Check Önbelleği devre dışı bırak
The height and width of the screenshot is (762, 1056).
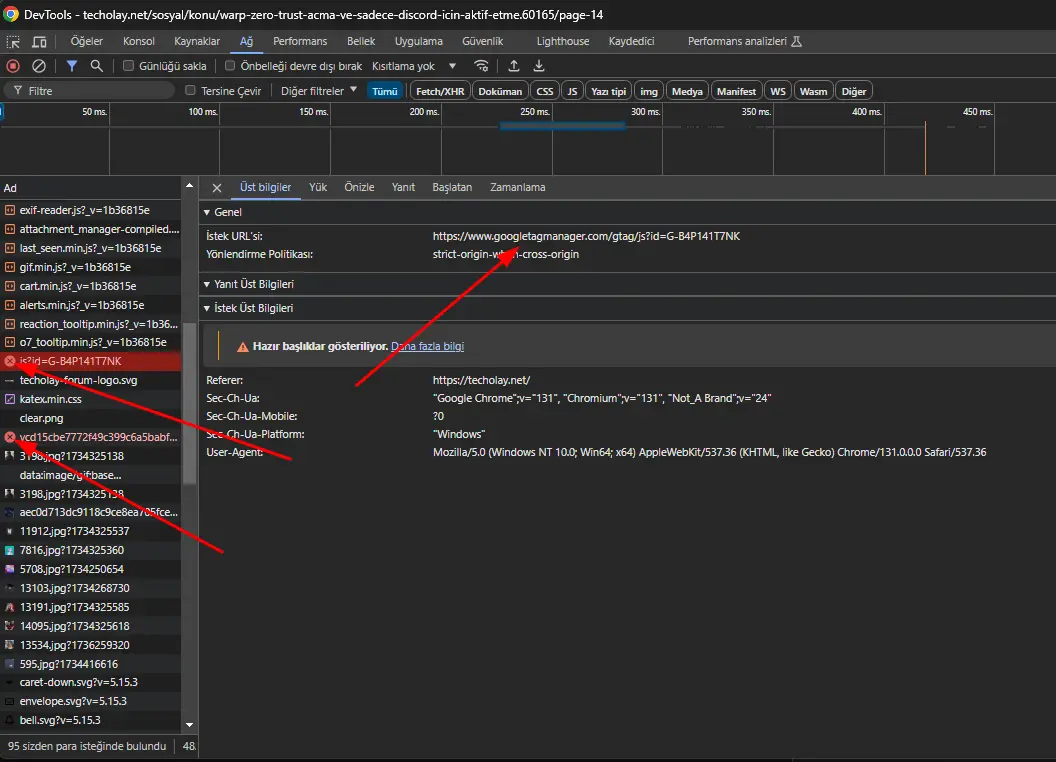(230, 66)
